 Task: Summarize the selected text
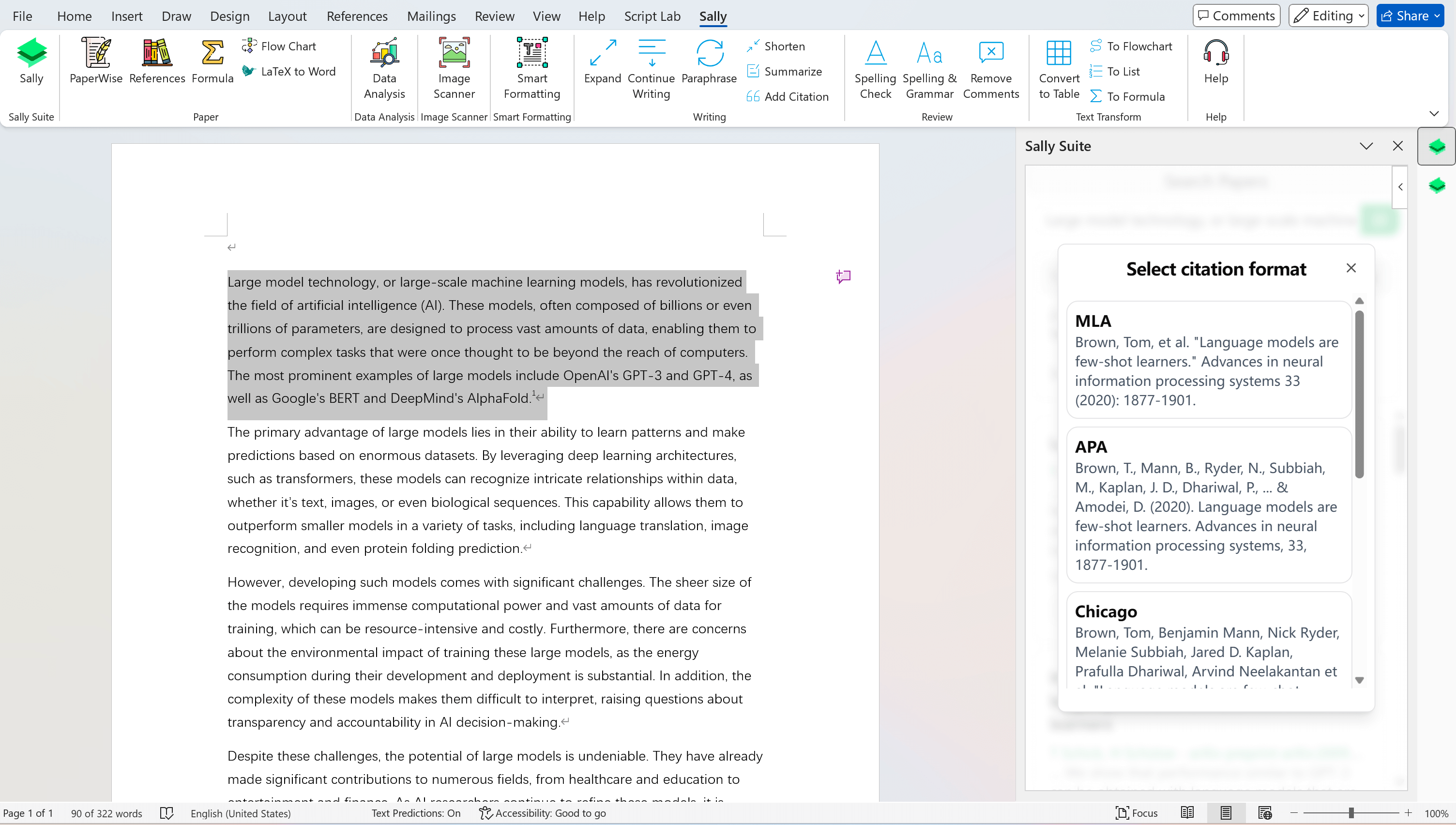[784, 71]
